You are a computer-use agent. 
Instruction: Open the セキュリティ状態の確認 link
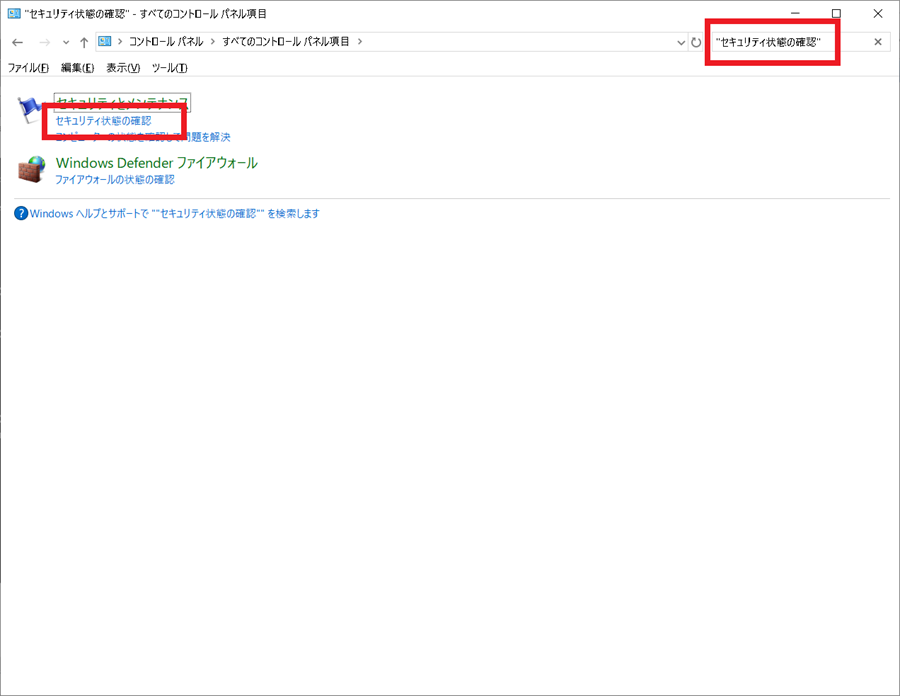point(103,121)
